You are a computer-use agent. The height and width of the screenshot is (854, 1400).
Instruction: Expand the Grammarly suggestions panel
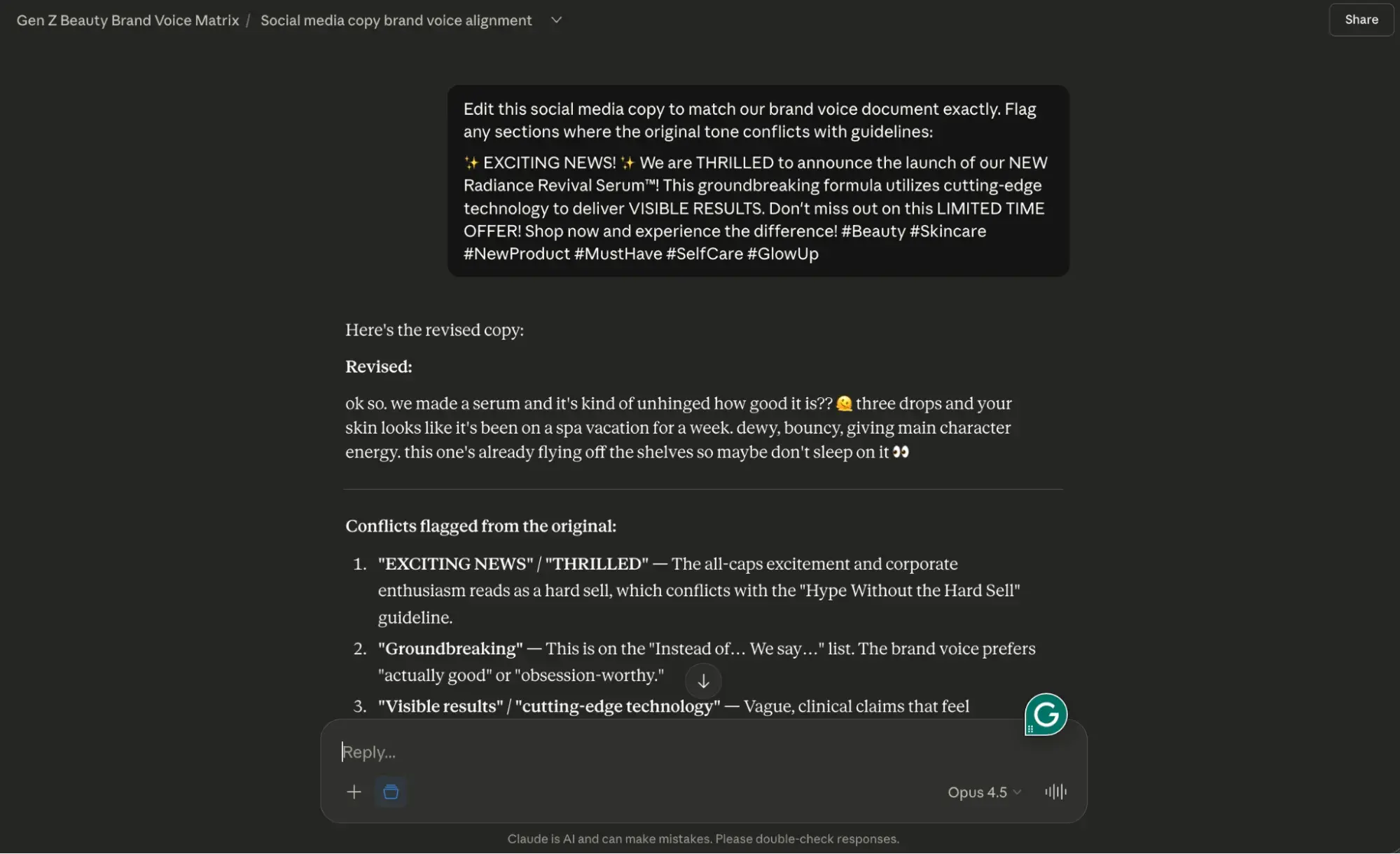point(1045,714)
